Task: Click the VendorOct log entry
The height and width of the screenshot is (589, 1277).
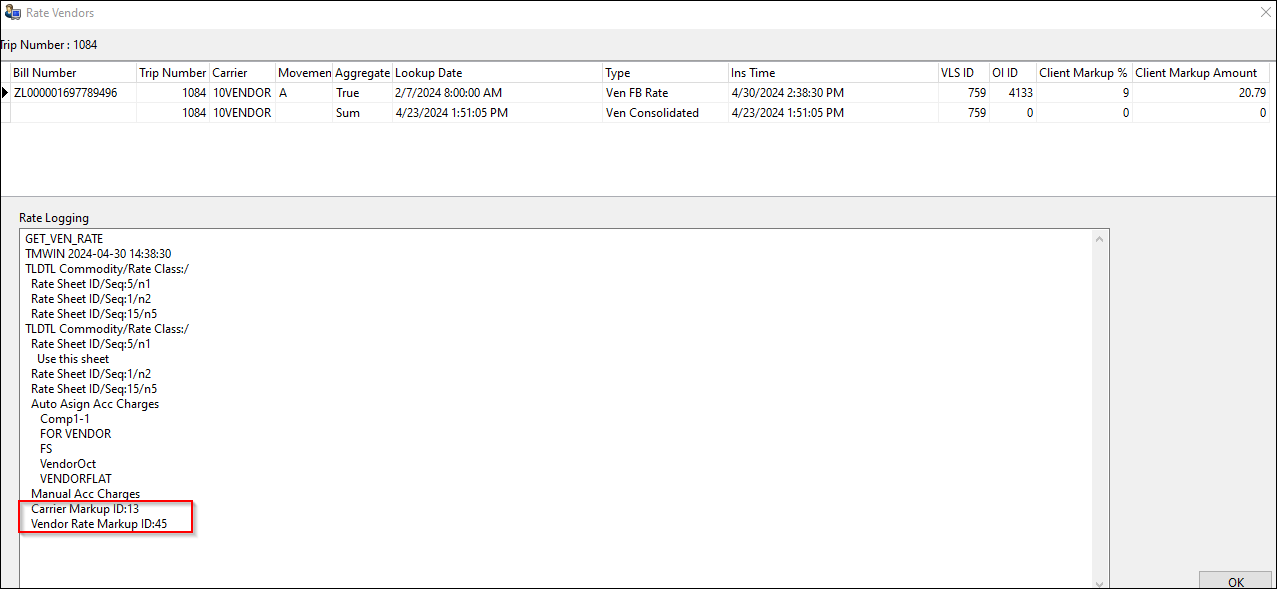Action: pyautogui.click(x=68, y=464)
